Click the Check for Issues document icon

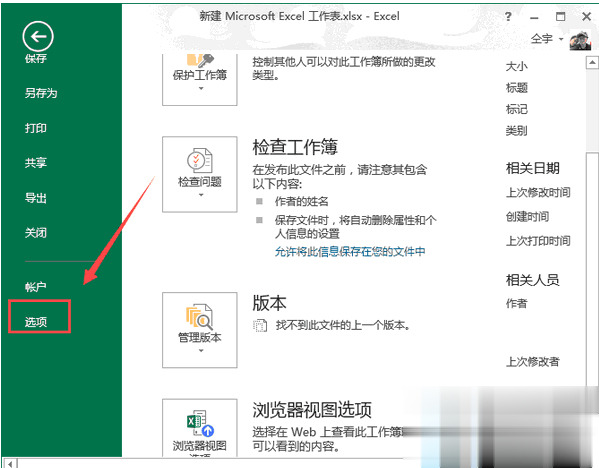199,160
